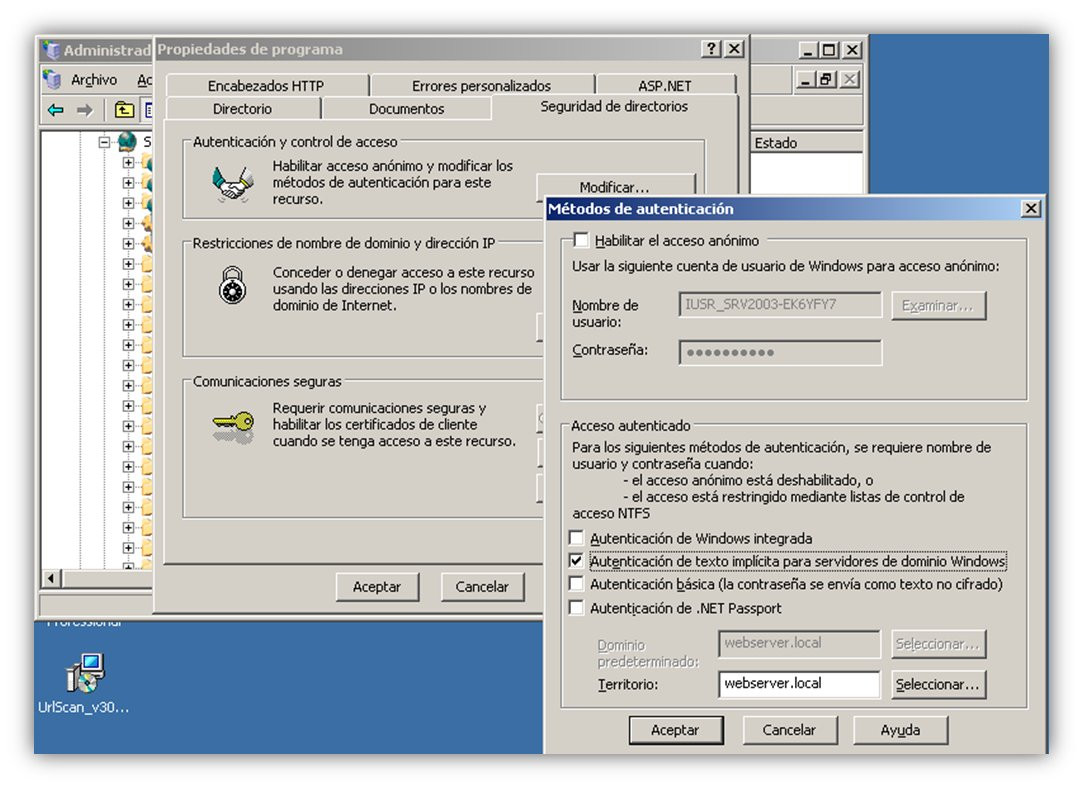Click Ayuda button in authentication dialog

tap(900, 729)
